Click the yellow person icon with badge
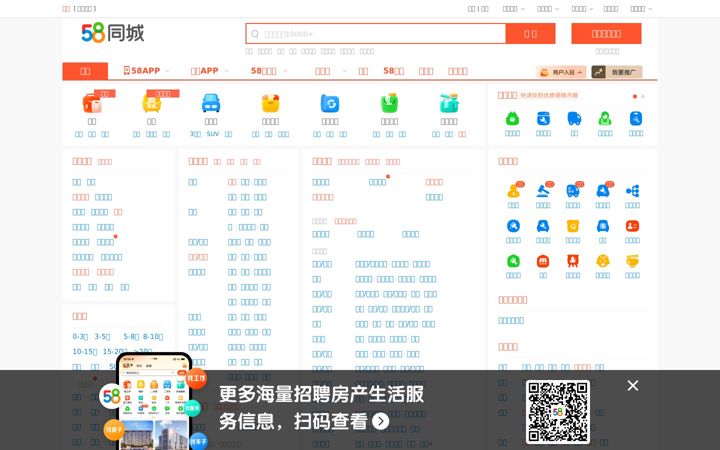The height and width of the screenshot is (450, 720). (x=513, y=191)
